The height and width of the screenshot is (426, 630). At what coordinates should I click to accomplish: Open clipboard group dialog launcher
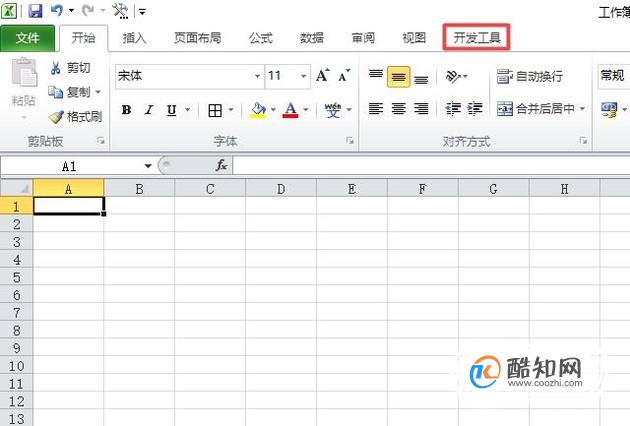click(x=101, y=141)
